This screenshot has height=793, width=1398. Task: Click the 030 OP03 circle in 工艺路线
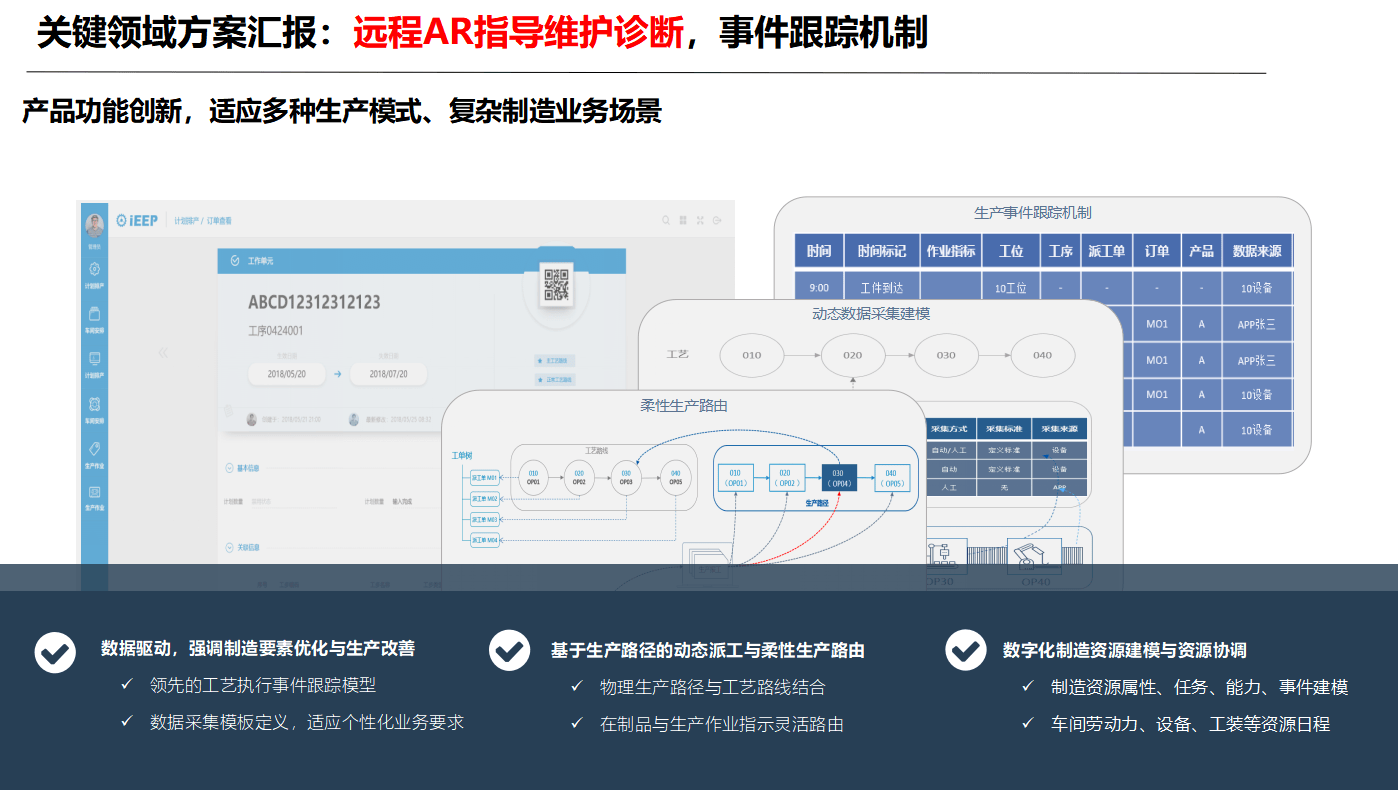point(626,477)
